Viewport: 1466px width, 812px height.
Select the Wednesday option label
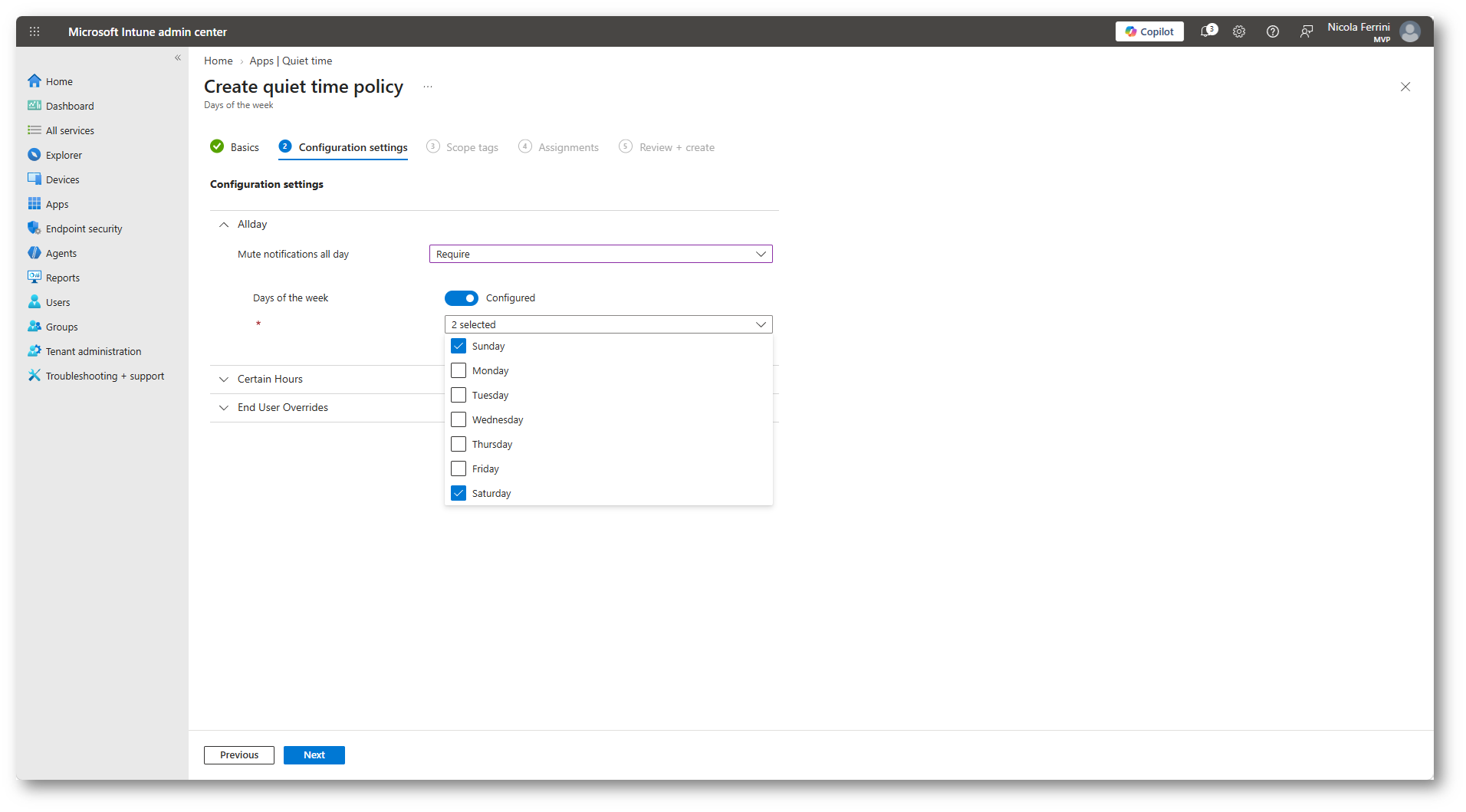pyautogui.click(x=498, y=419)
